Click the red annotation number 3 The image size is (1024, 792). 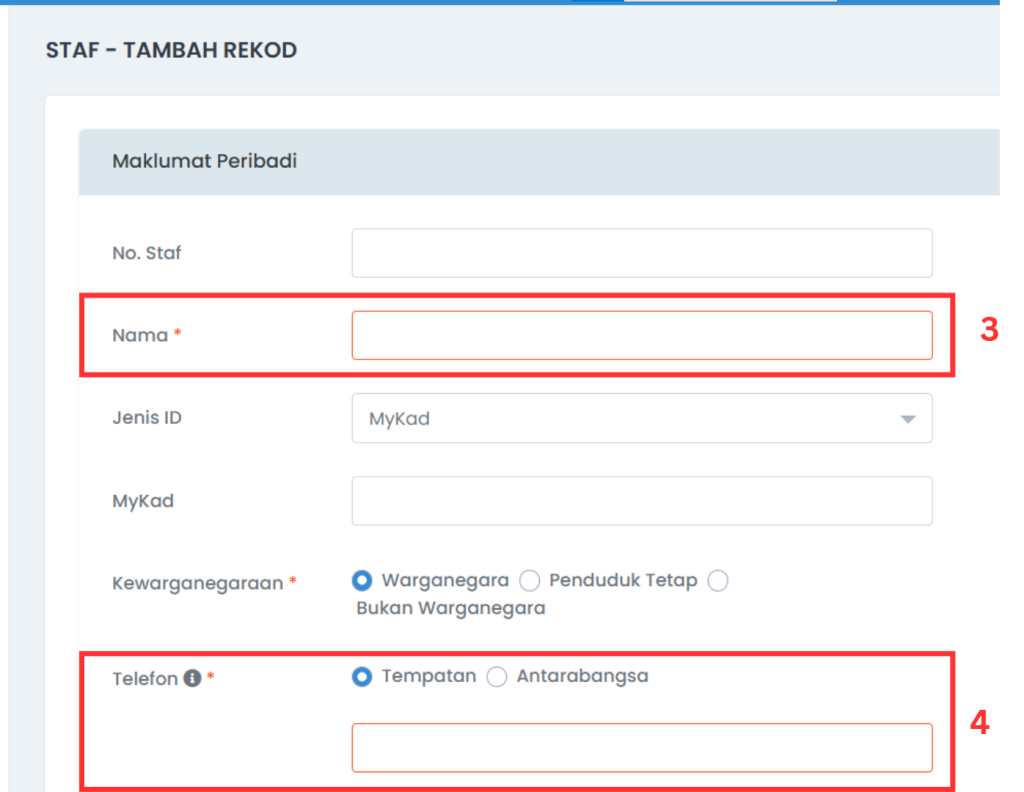[x=989, y=330]
